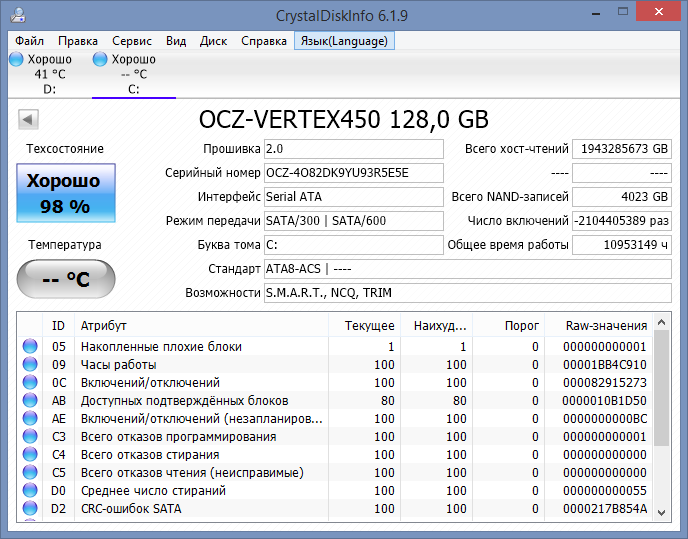
Task: Open the Сервис menu
Action: click(132, 41)
